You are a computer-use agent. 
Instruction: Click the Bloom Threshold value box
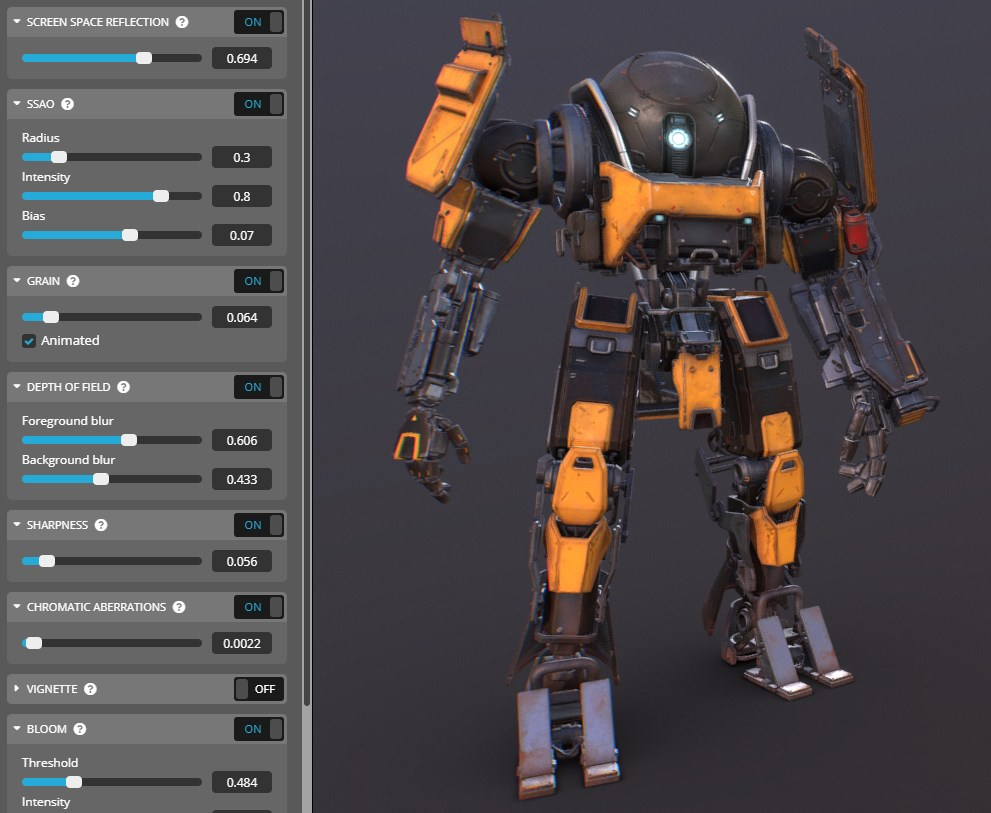point(241,782)
